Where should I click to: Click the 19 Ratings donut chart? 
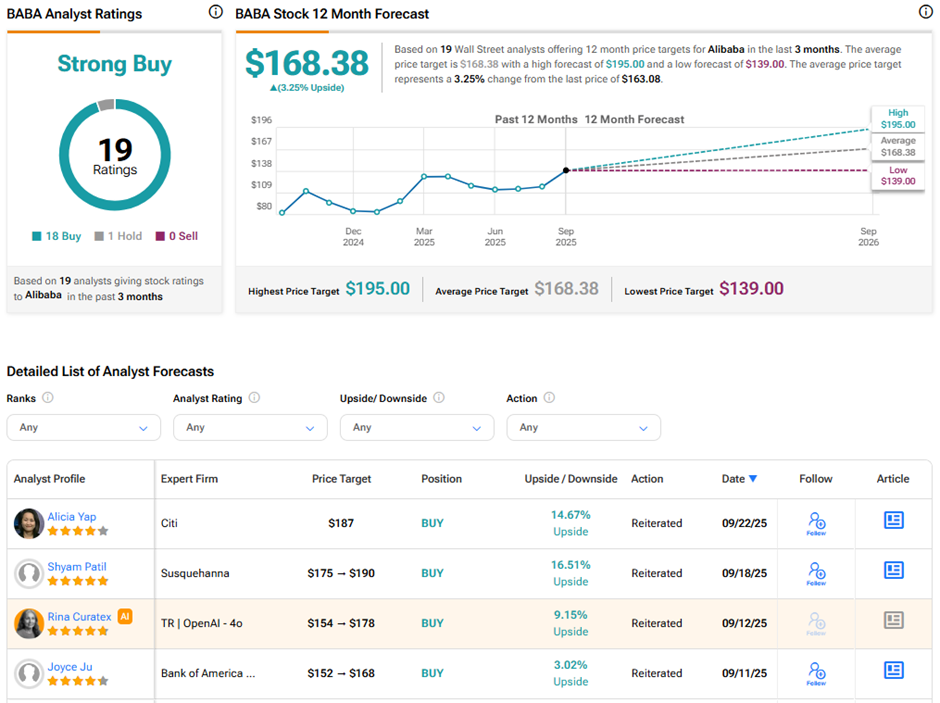(x=115, y=155)
